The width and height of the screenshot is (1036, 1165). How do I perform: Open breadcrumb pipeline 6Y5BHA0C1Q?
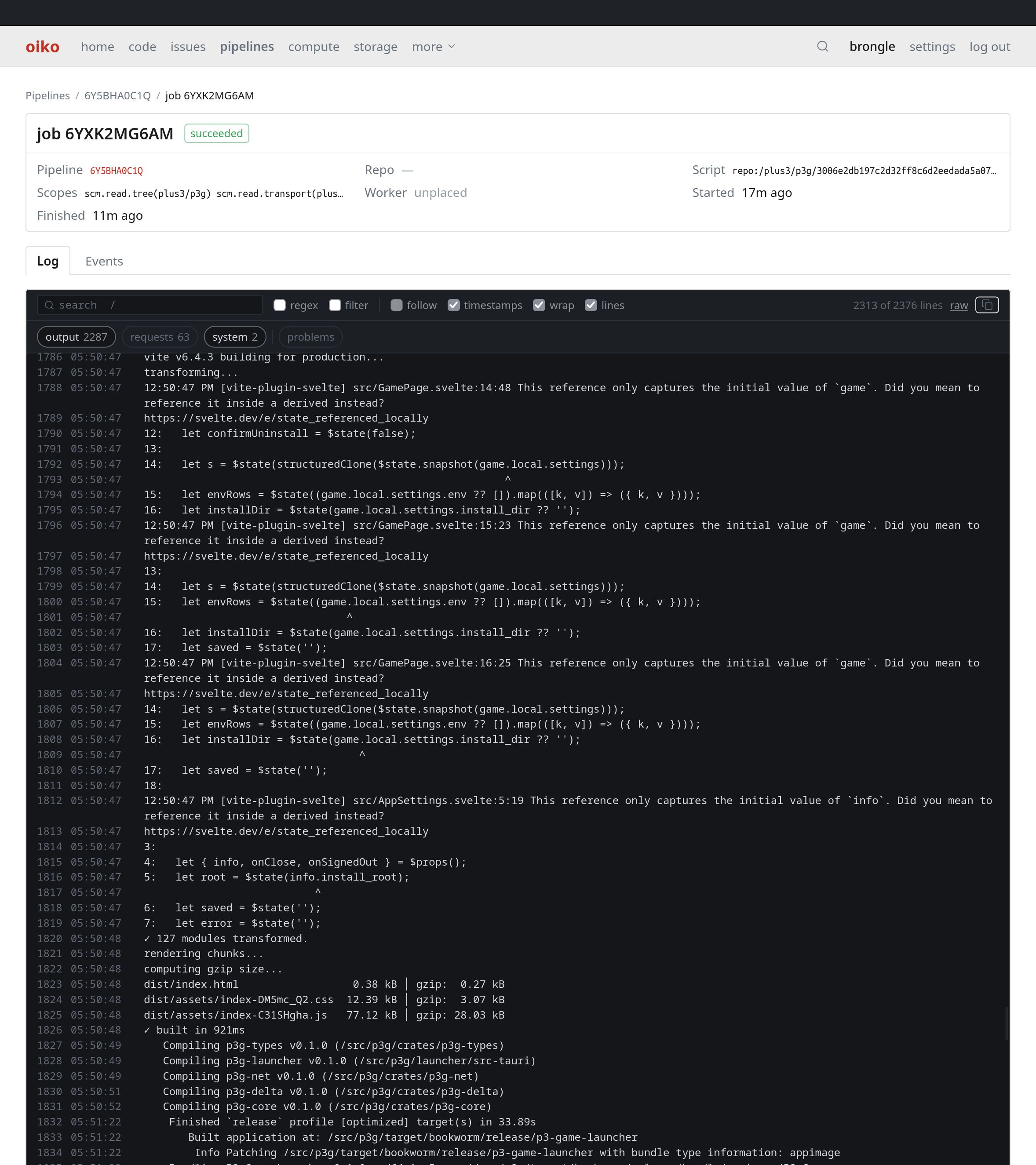(117, 96)
